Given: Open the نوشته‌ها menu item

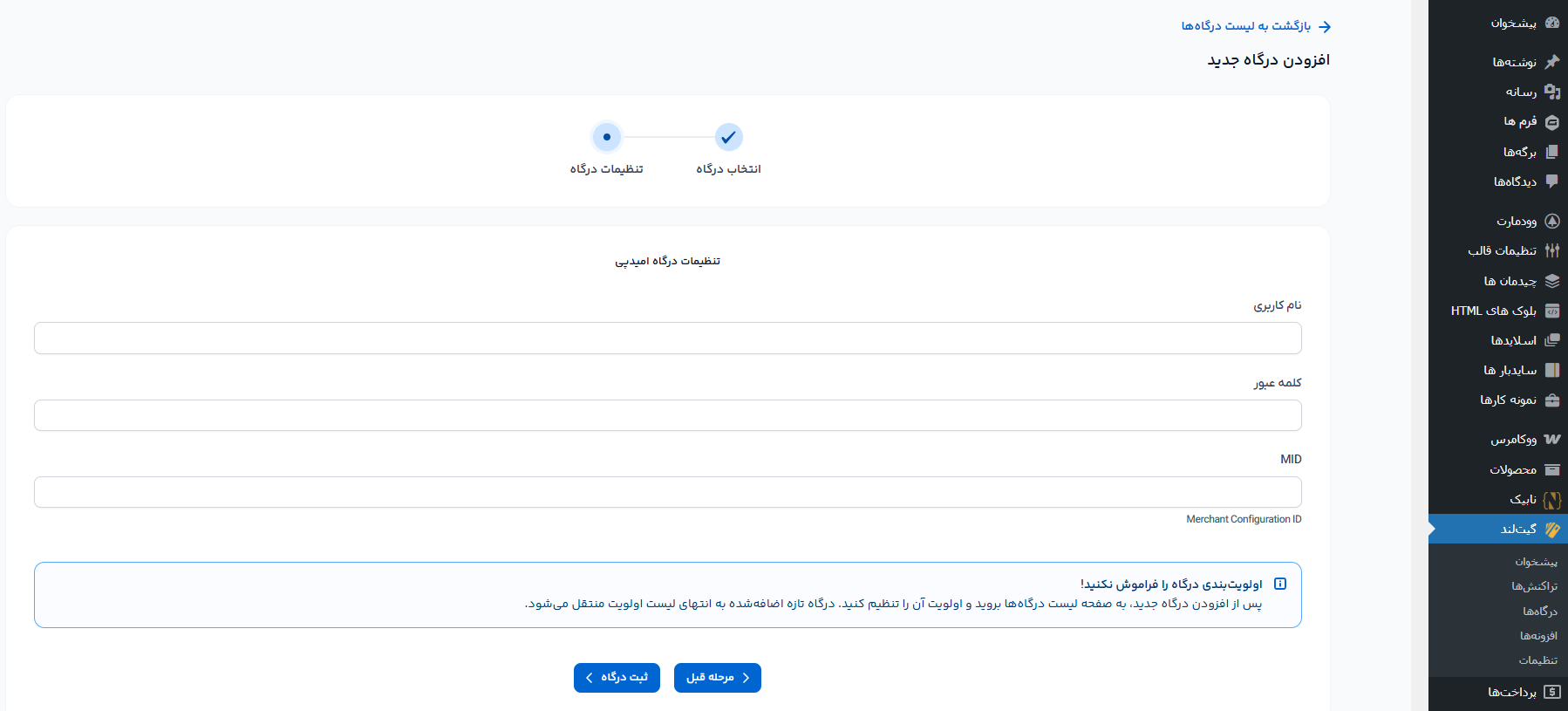Looking at the screenshot, I should point(1497,62).
